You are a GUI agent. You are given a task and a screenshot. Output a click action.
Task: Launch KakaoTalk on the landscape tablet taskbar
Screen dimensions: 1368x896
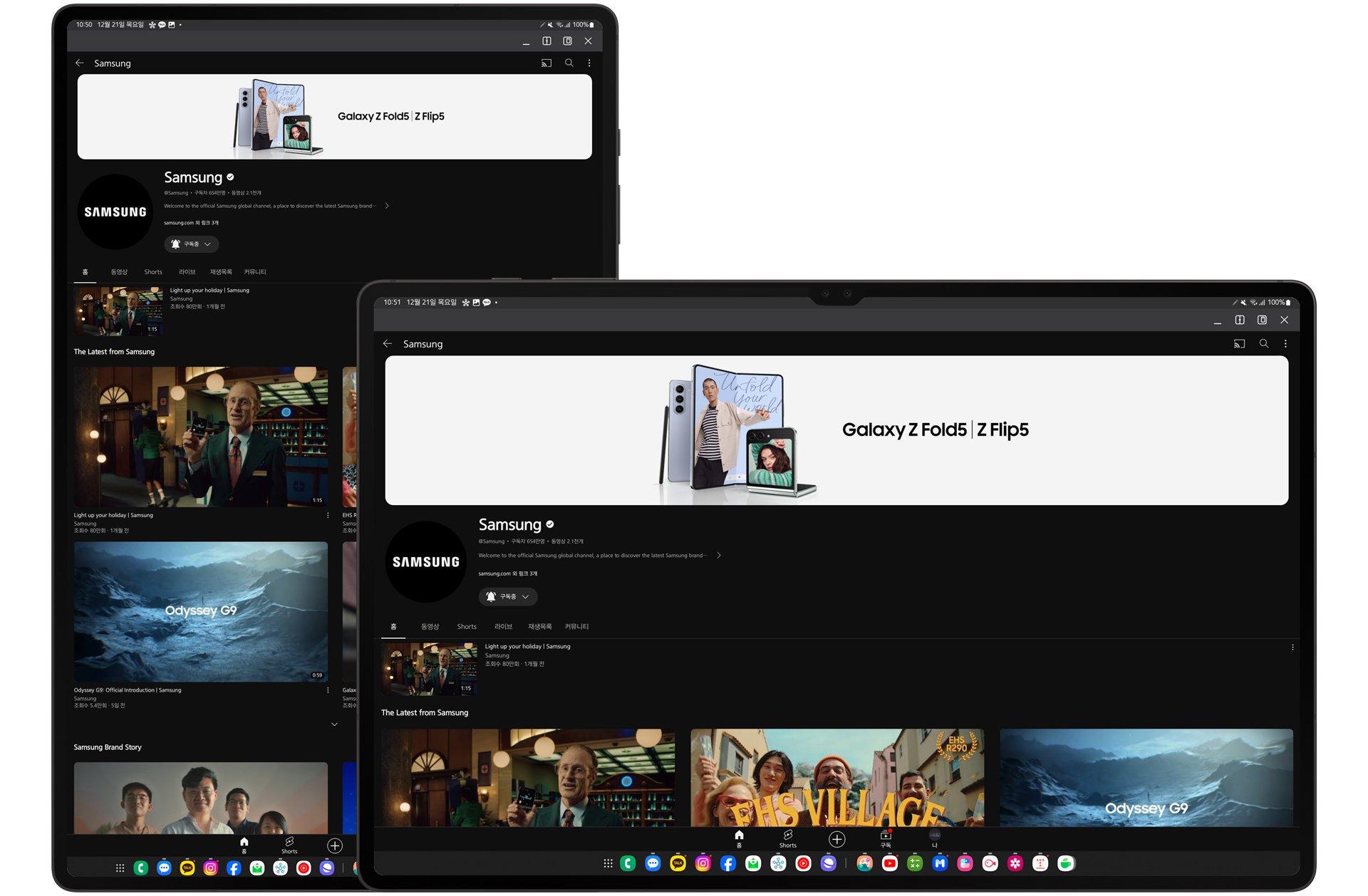(678, 863)
